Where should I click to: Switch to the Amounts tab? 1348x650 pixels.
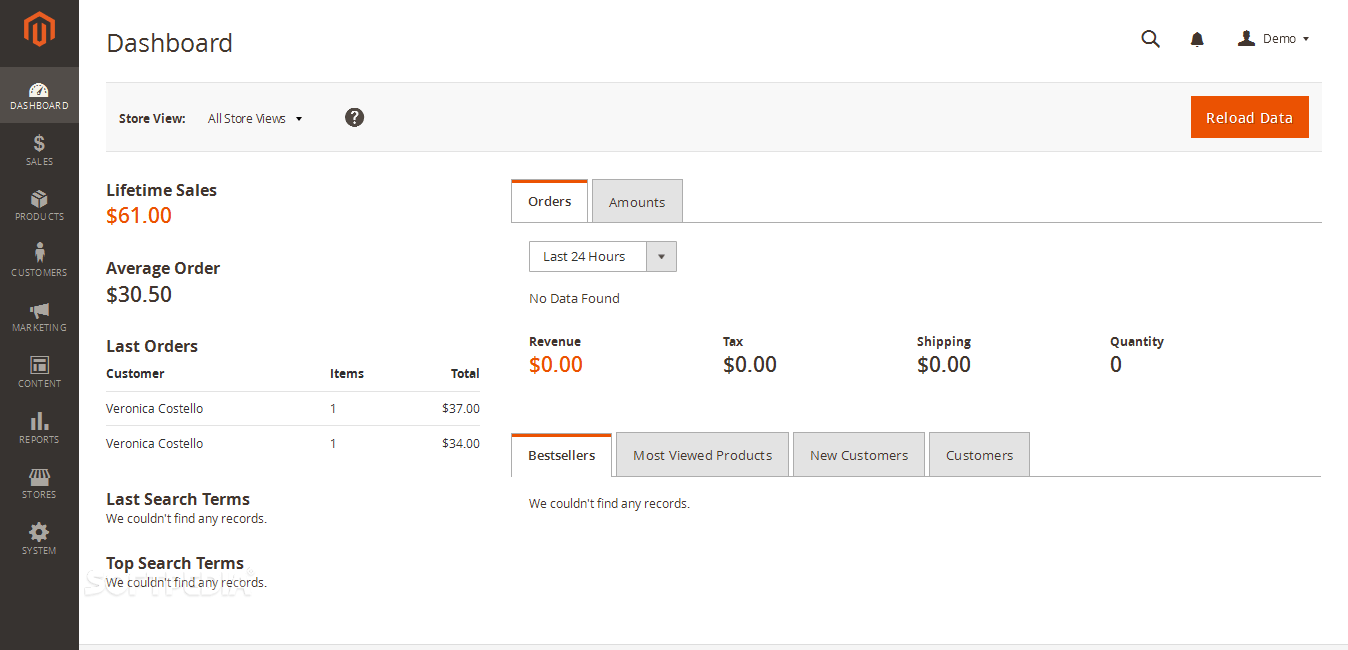click(637, 201)
